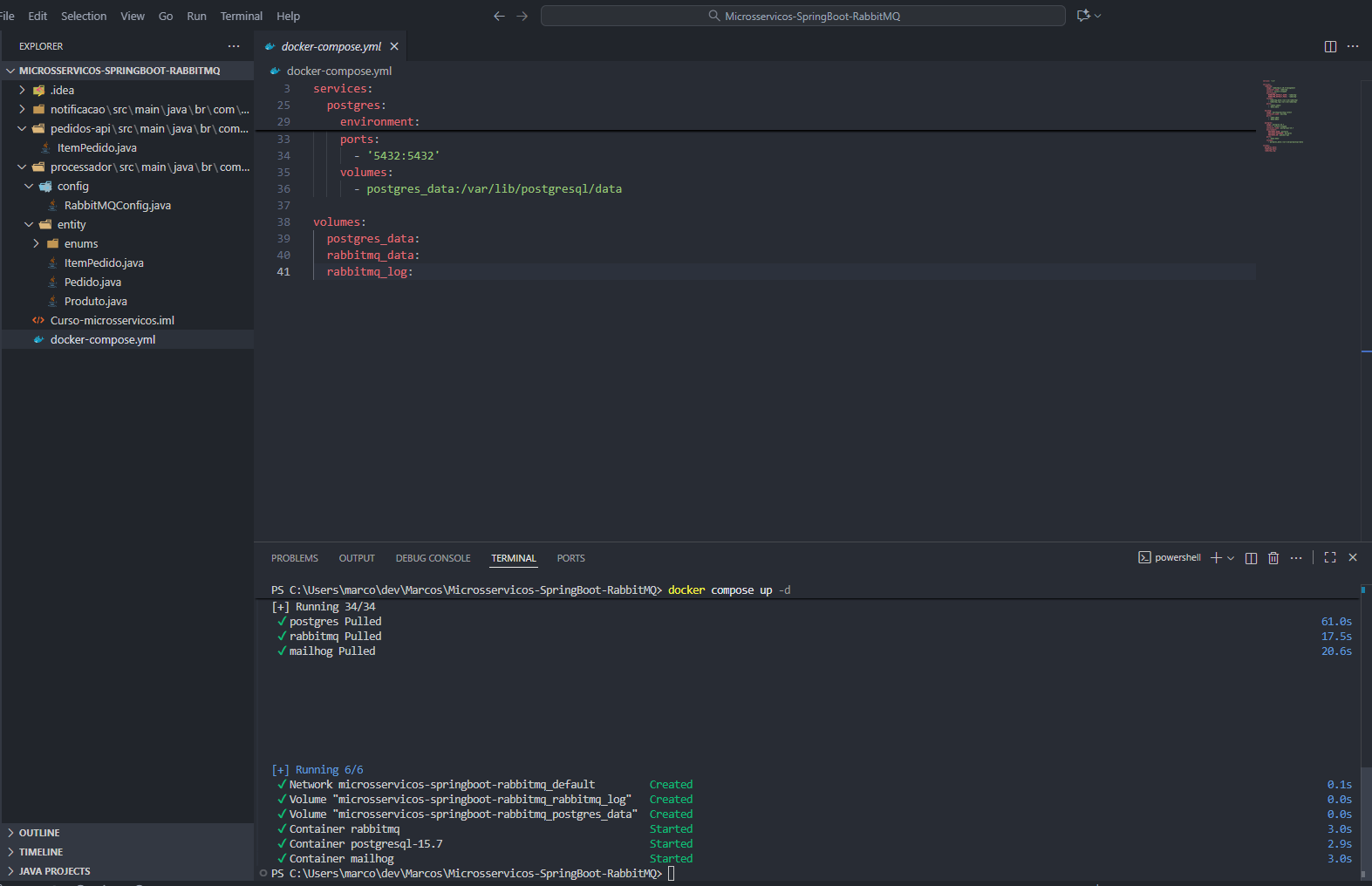Close the docker-compose.yml editor tab
The image size is (1372, 886).
pos(394,46)
